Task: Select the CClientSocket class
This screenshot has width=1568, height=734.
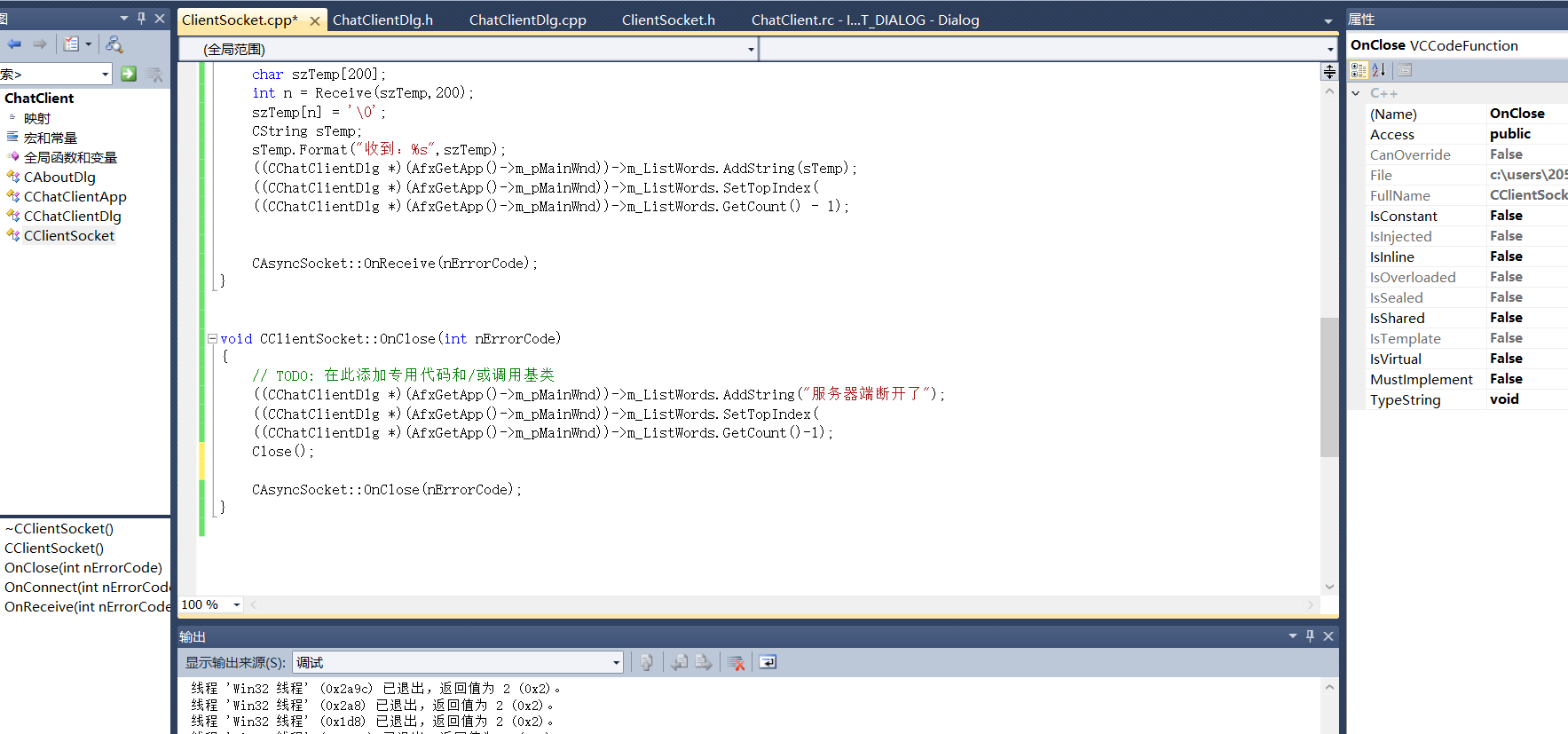Action: [x=68, y=235]
